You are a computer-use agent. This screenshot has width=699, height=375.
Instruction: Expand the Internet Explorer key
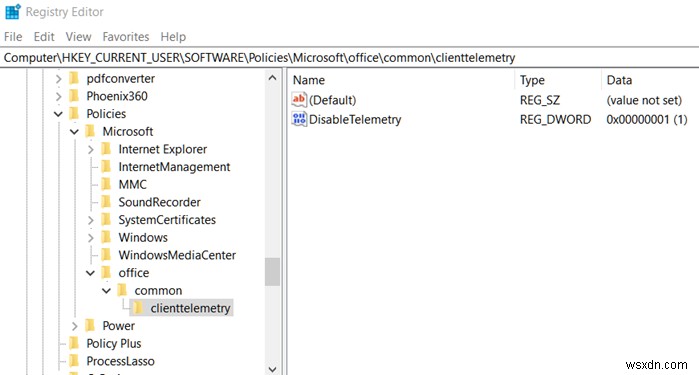[x=90, y=149]
